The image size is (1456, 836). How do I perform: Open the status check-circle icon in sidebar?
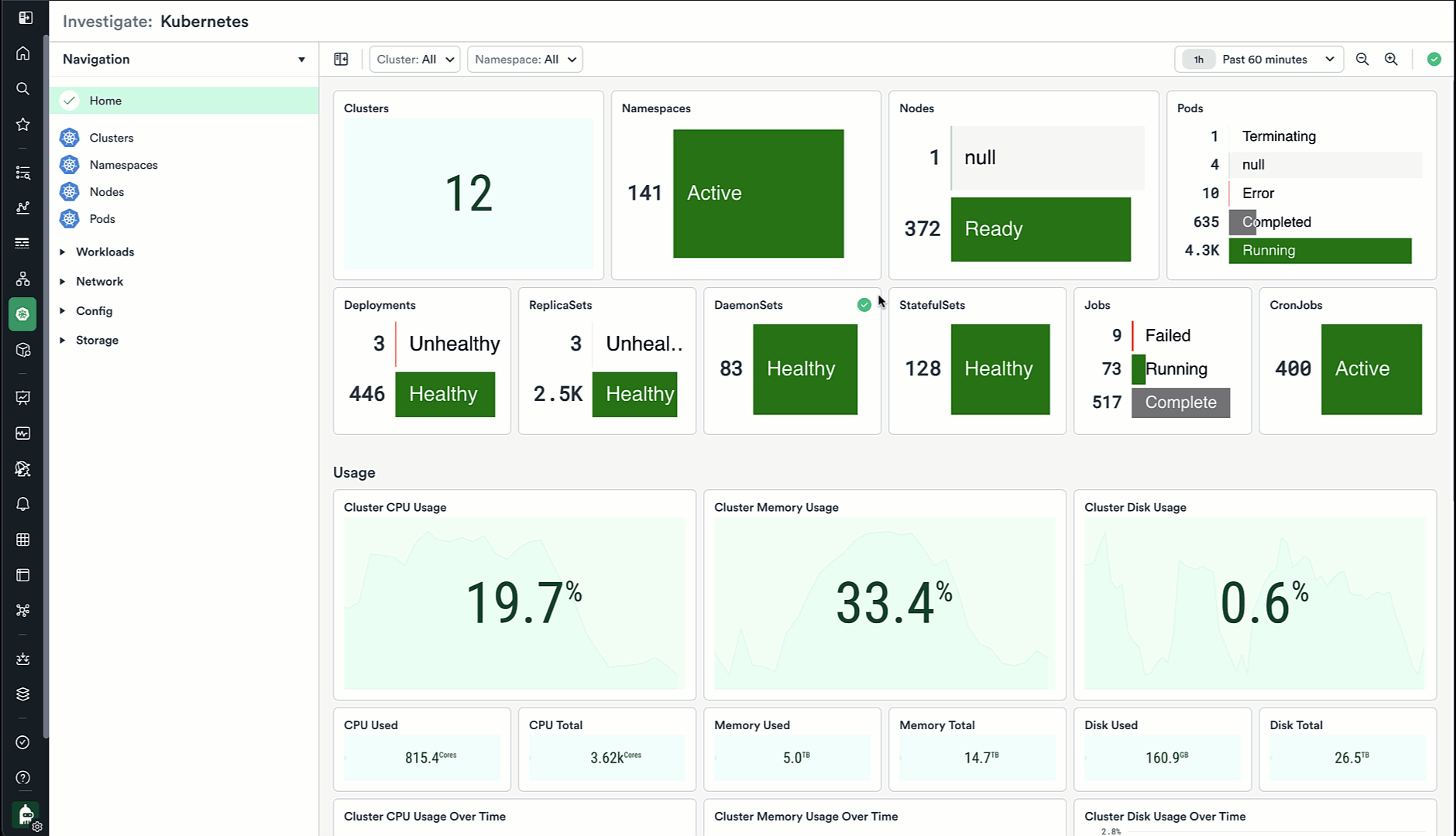(23, 742)
